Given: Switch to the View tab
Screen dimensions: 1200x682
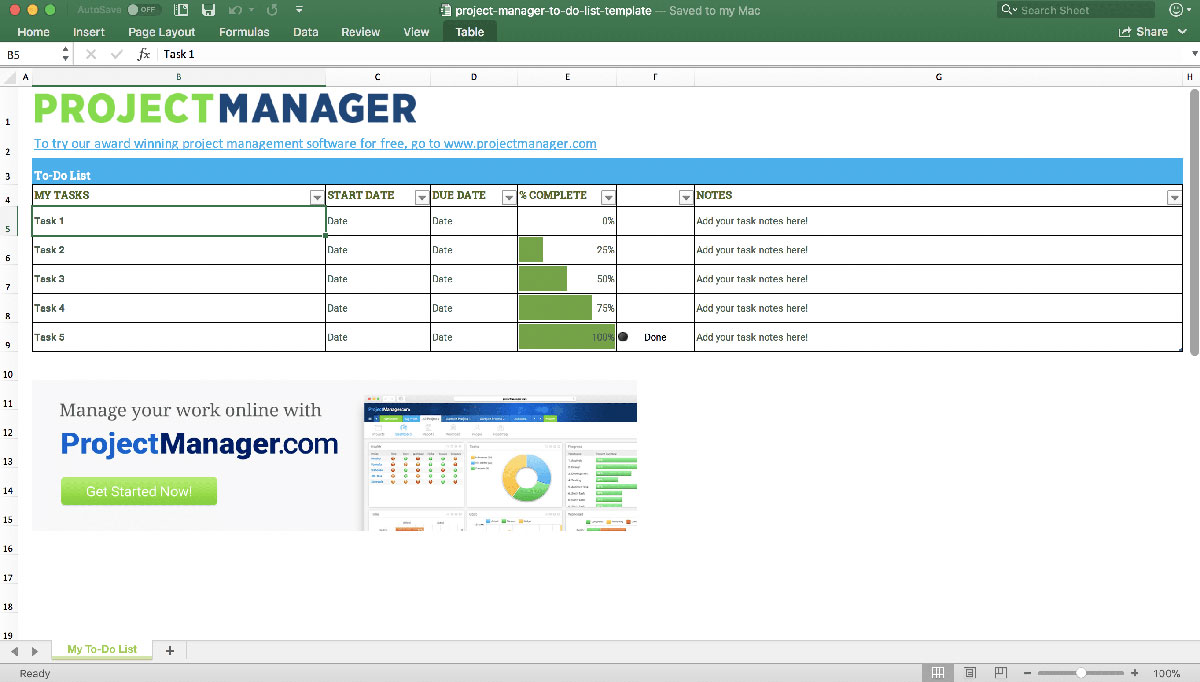Looking at the screenshot, I should pos(416,32).
